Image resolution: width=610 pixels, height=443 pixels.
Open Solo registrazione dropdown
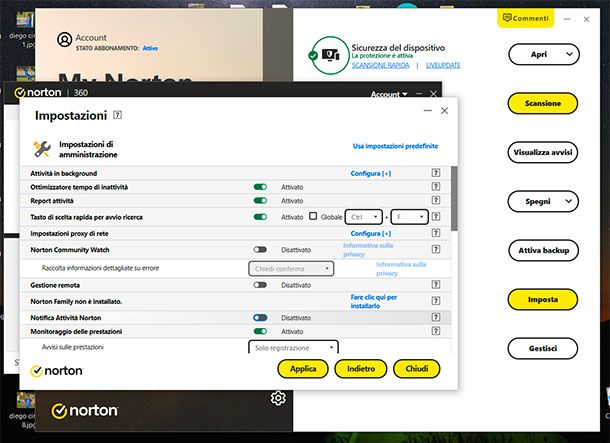(293, 347)
